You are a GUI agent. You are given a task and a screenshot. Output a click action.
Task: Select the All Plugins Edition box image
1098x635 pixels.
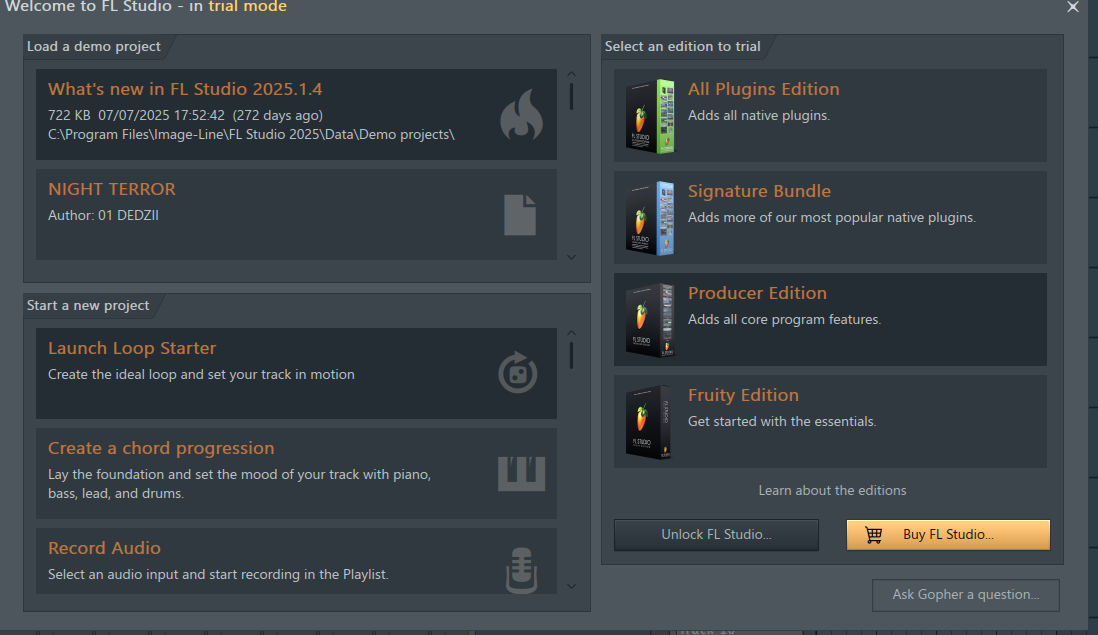(650, 116)
